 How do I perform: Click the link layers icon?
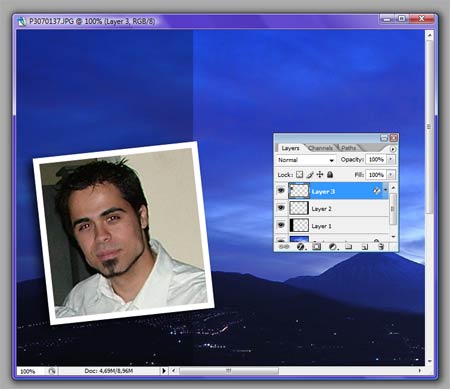click(x=284, y=246)
